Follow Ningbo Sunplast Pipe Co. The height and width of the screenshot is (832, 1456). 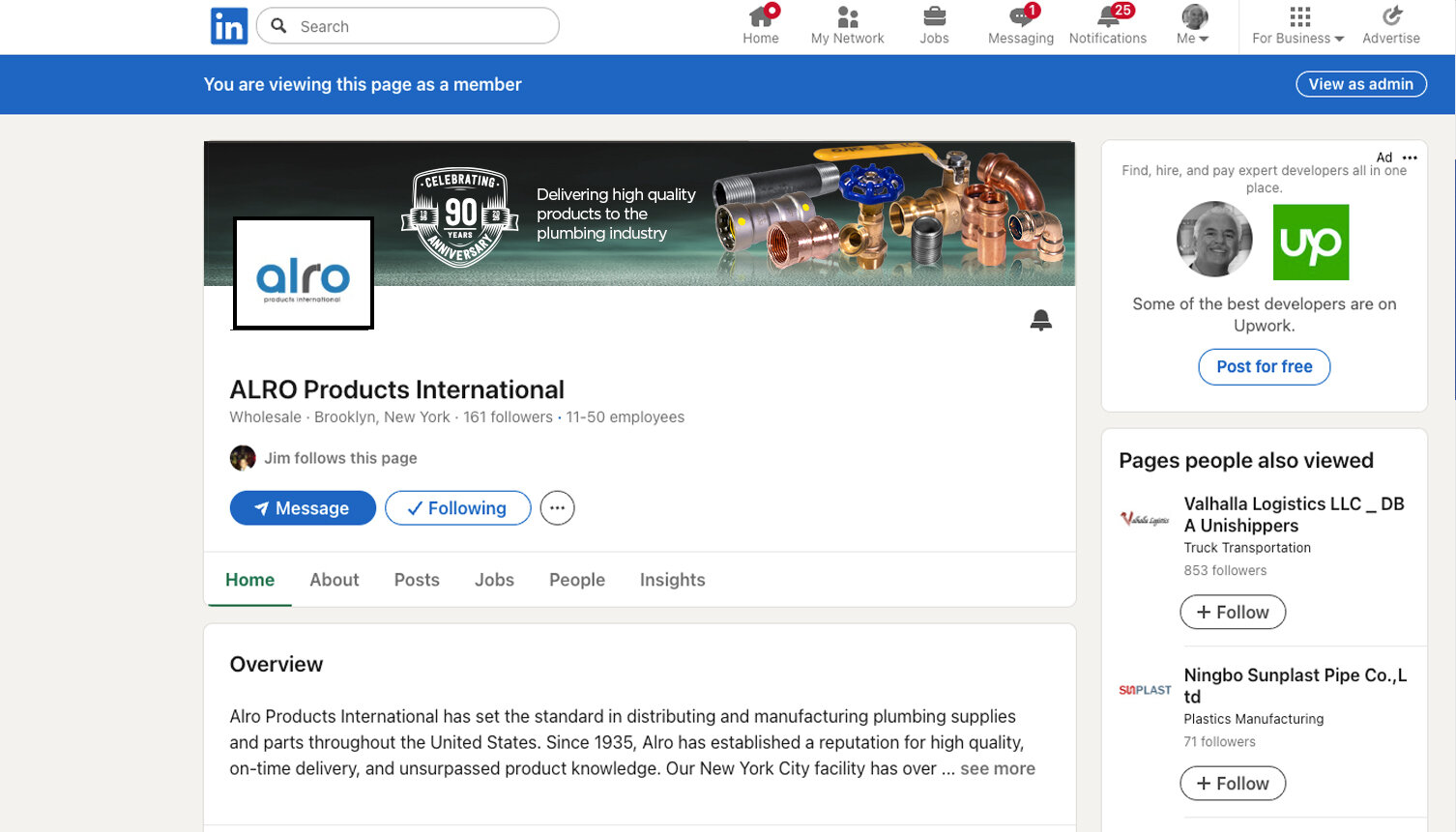point(1233,784)
